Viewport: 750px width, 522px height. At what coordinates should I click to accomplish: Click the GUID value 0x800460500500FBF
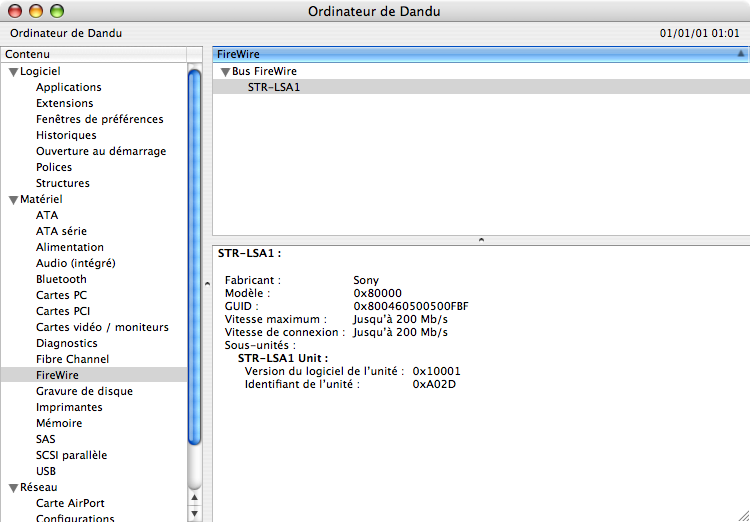[x=411, y=306]
